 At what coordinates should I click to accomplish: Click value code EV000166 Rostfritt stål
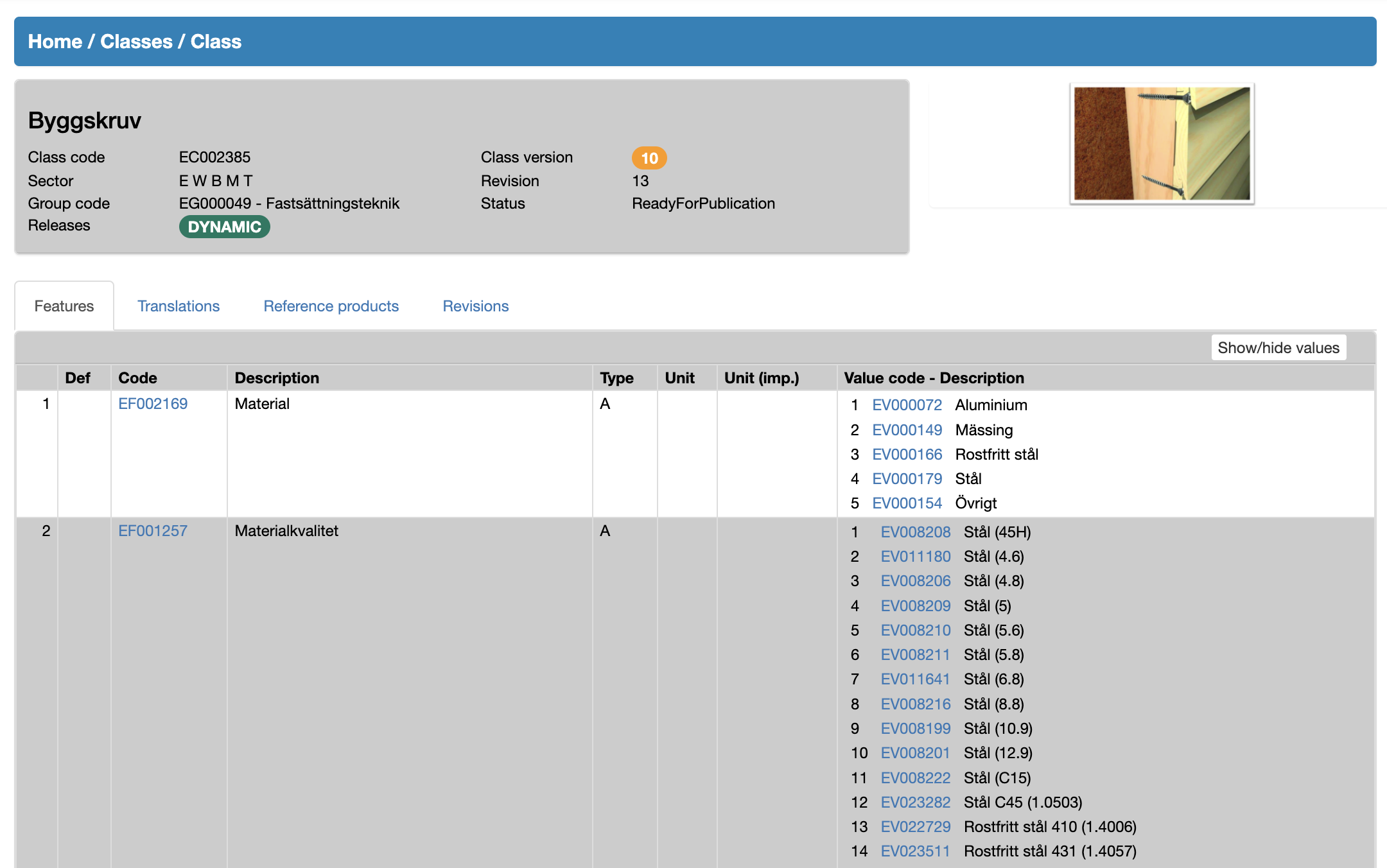click(x=907, y=455)
